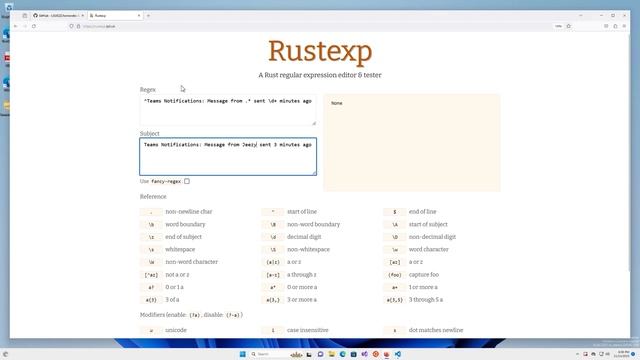Open the browser extensions icon

click(615, 26)
